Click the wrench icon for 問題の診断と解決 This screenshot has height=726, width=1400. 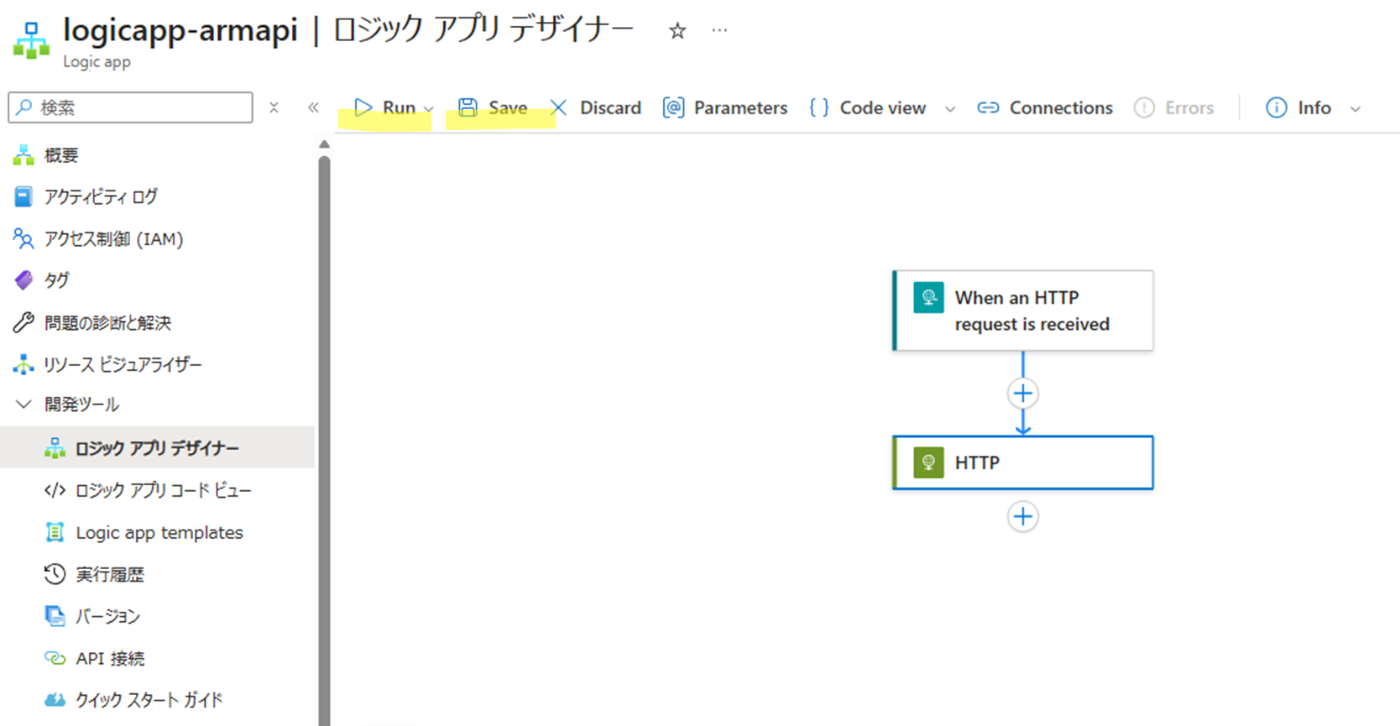[23, 323]
